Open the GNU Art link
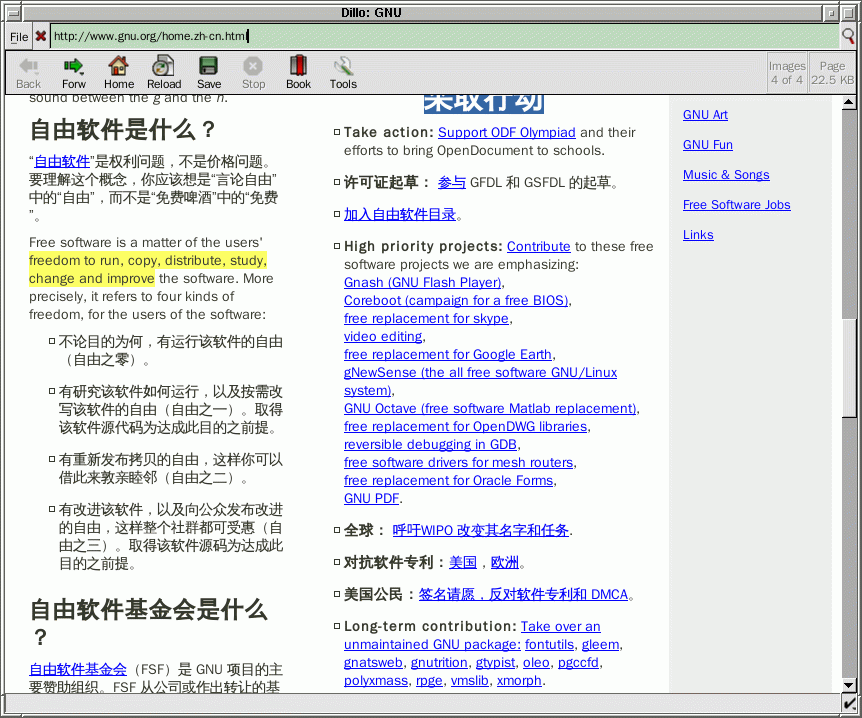Viewport: 862px width, 718px height. point(705,115)
